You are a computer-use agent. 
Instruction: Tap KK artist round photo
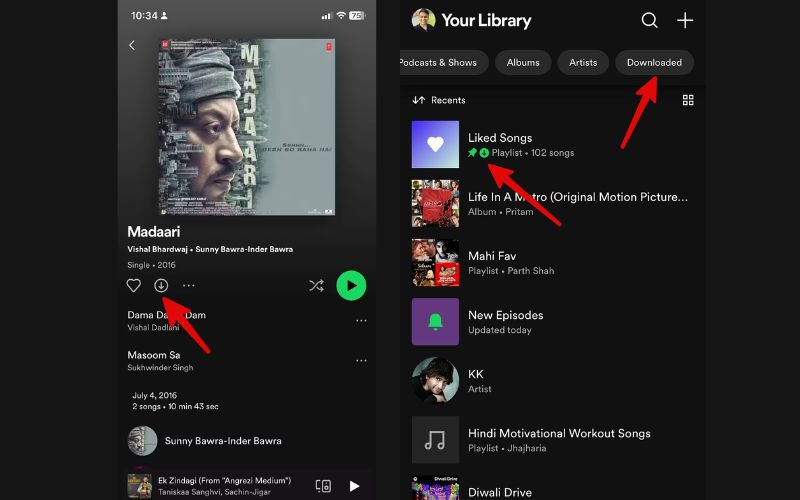coord(435,381)
